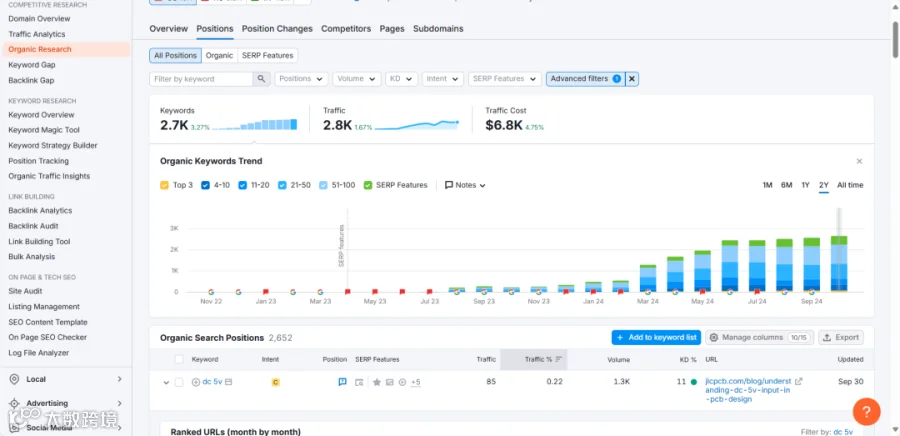Toggle the Top 3 legend checkbox
The width and height of the screenshot is (900, 436).
coord(164,185)
